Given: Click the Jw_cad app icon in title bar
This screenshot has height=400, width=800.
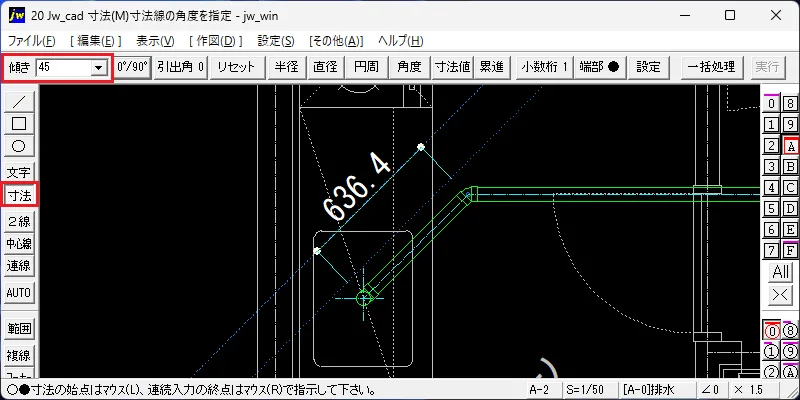Looking at the screenshot, I should pos(17,15).
